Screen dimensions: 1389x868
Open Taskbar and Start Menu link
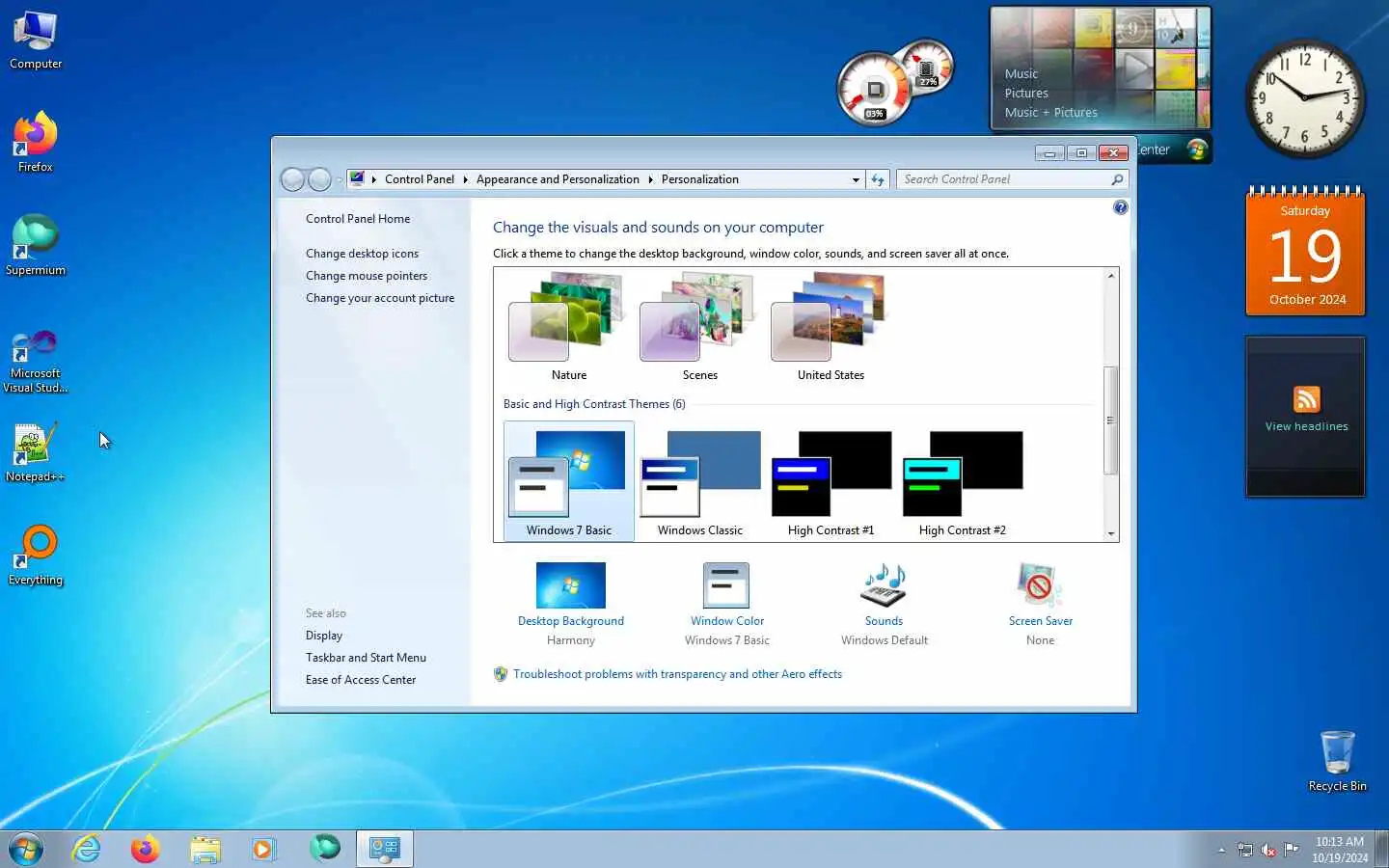[x=366, y=658]
